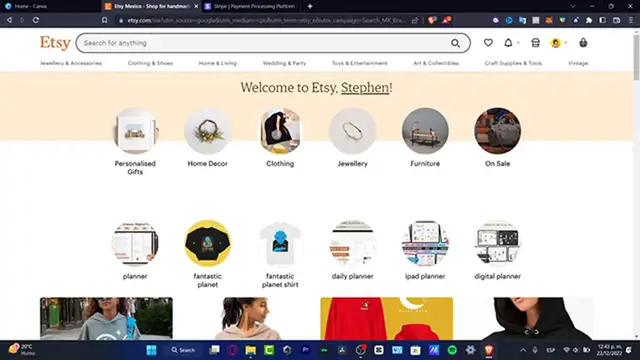Reload the page with the refresh icon
Viewport: 640px width, 360px height.
coord(36,20)
